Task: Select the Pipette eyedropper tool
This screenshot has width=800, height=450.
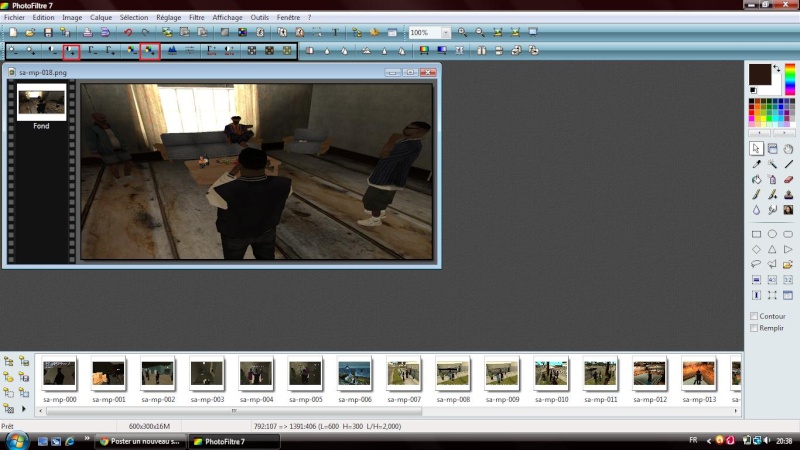Action: click(x=756, y=164)
